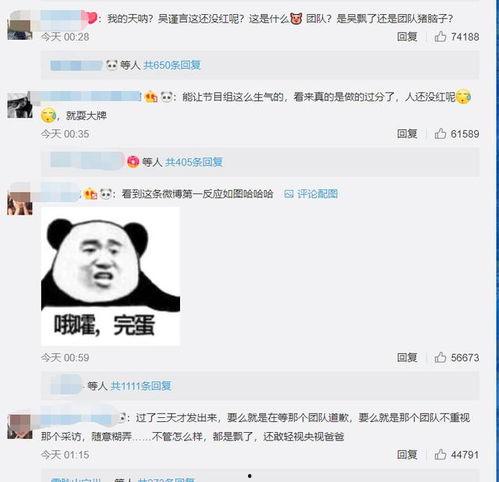This screenshot has width=499, height=482.
Task: Click avatar of the 01:15 commenter
Action: [20, 427]
